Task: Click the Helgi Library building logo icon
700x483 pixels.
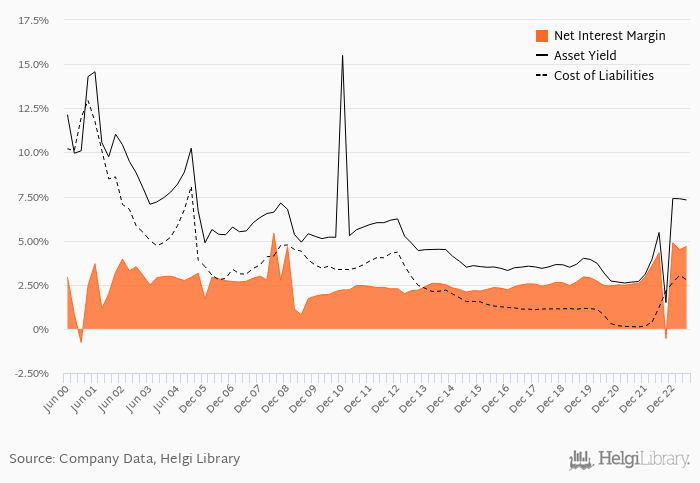Action: [x=580, y=459]
